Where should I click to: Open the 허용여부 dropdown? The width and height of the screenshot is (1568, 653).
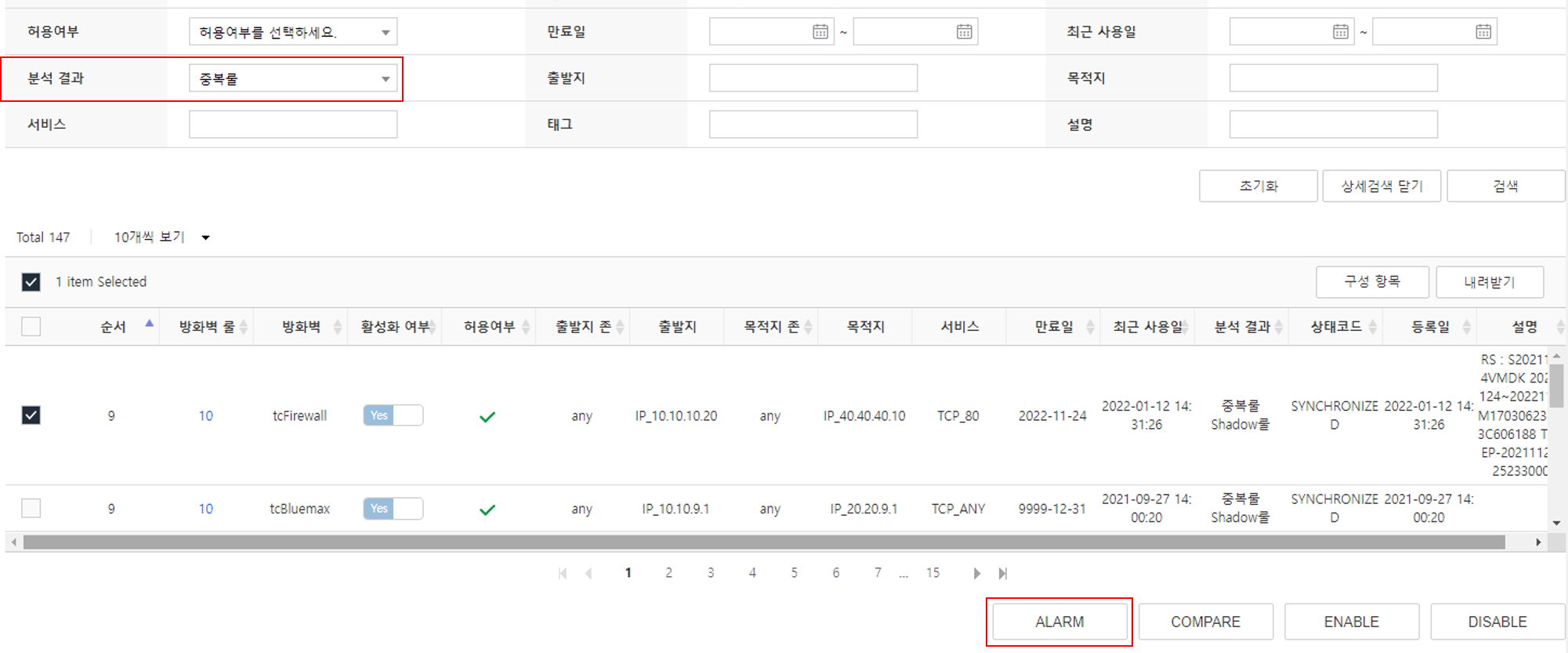[293, 32]
